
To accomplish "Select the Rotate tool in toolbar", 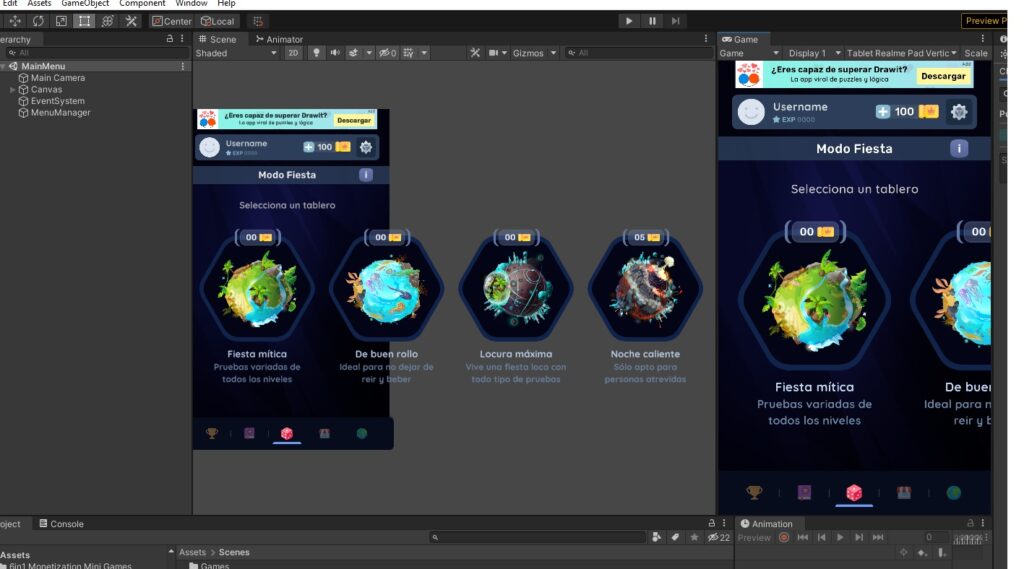I will point(39,21).
